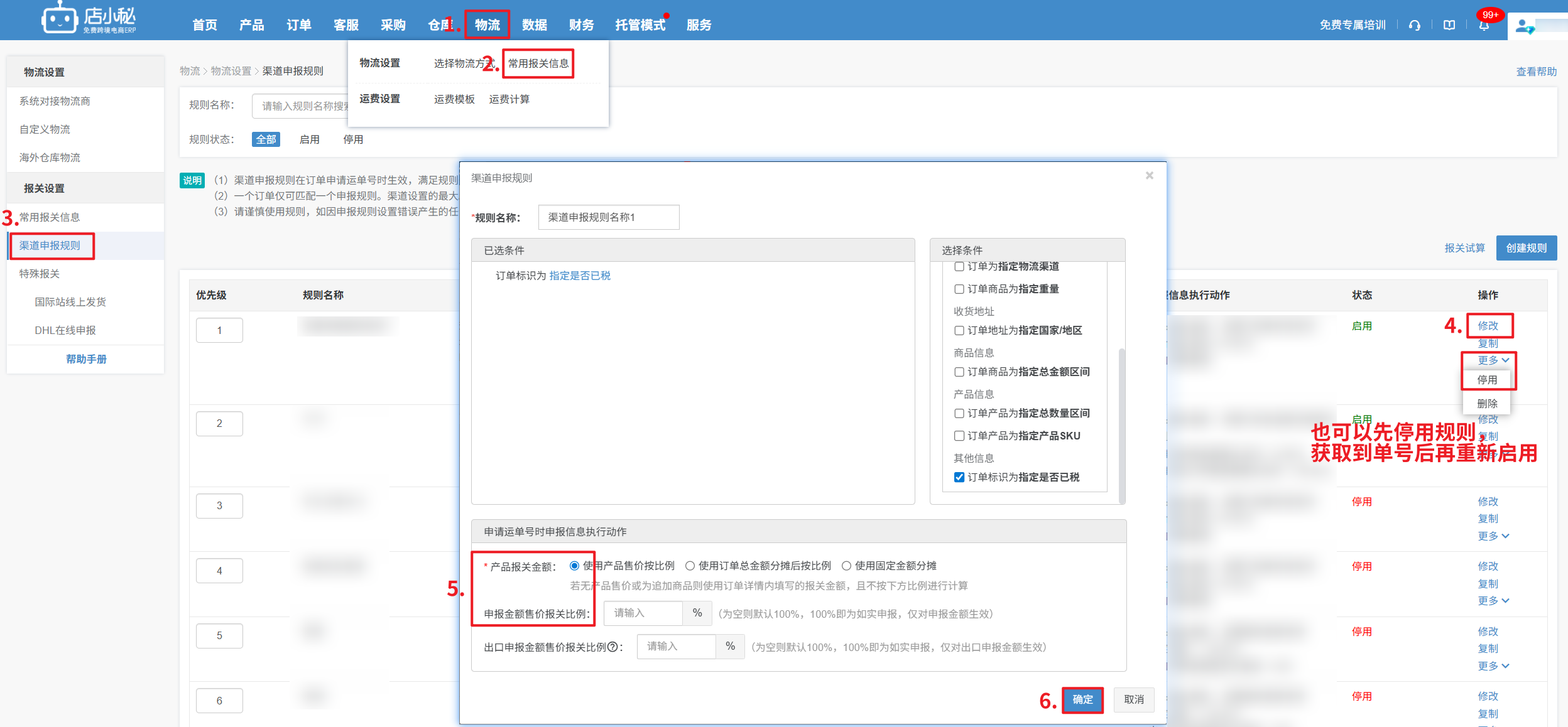Uncheck 订单标识为指定是否已税 checkbox

coord(959,477)
